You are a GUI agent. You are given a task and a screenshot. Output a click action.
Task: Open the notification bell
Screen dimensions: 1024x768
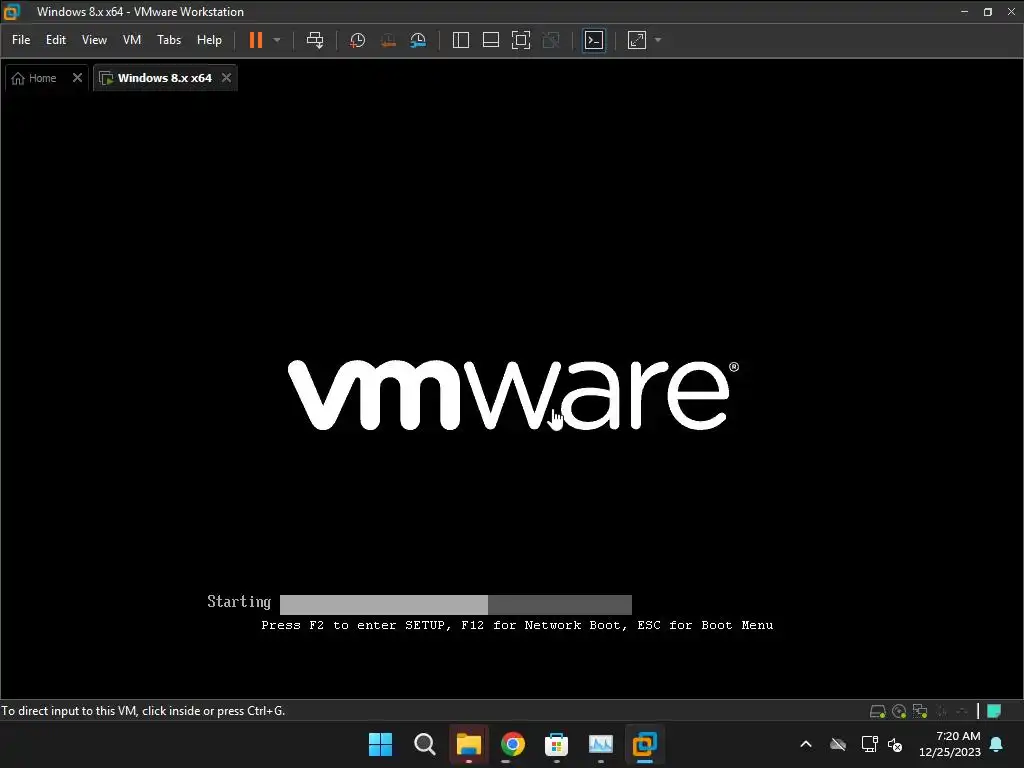pos(997,744)
